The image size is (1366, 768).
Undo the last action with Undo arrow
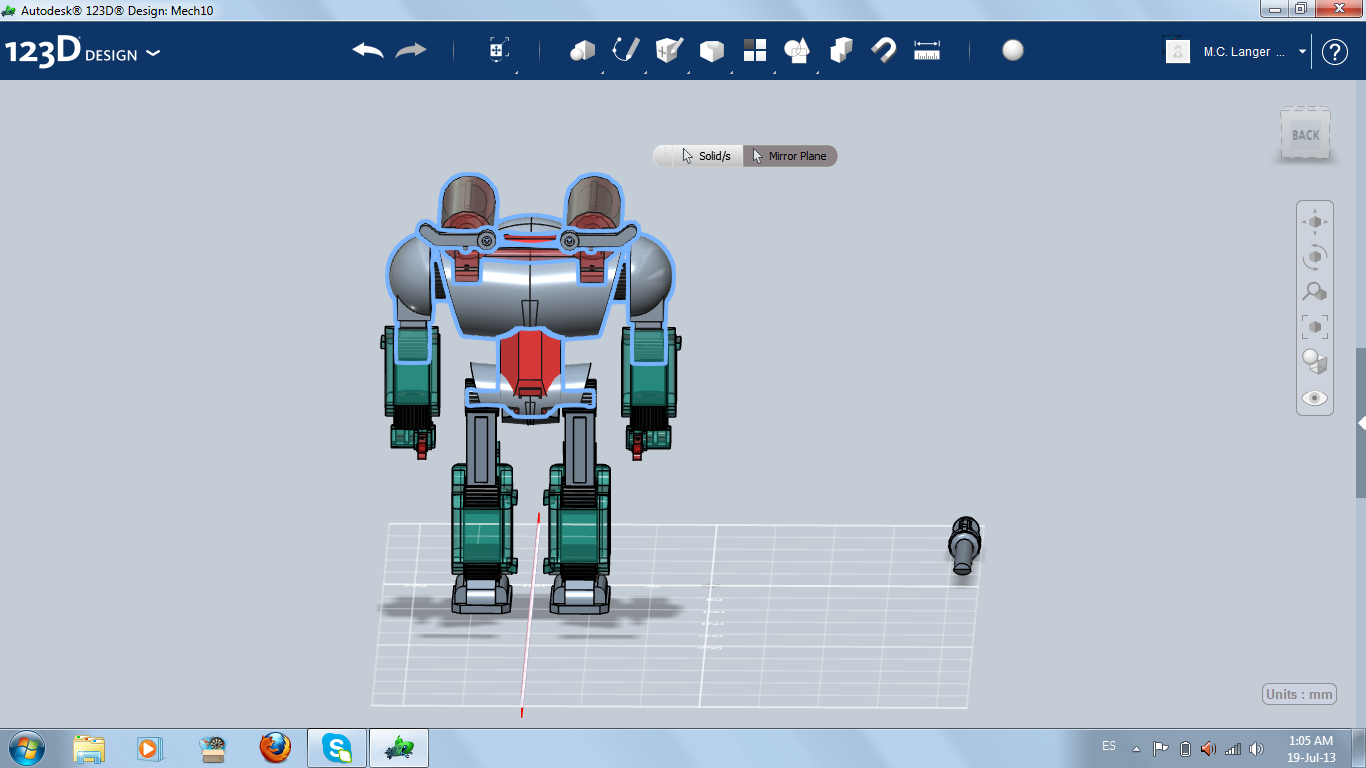click(368, 50)
